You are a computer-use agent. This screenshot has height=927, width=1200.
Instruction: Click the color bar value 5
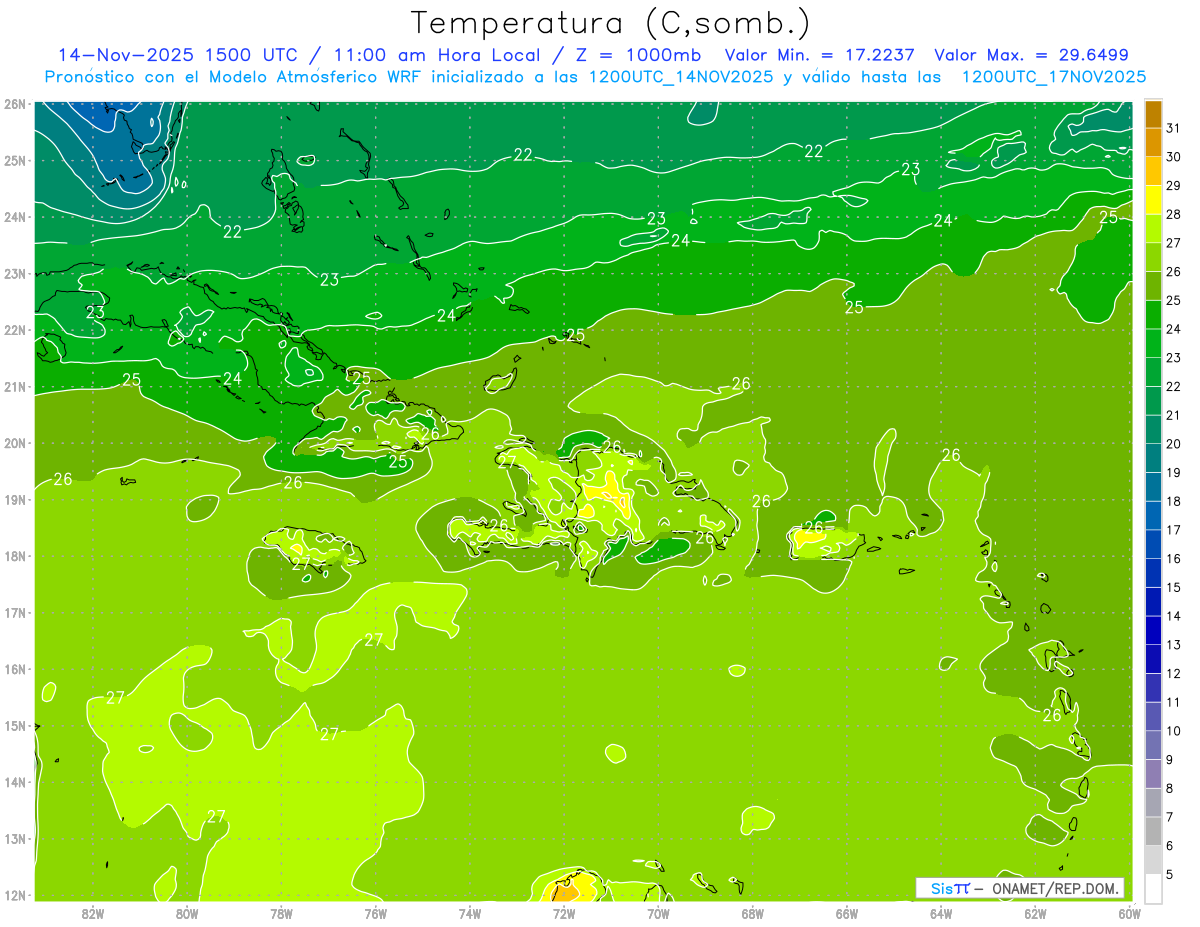pyautogui.click(x=1169, y=875)
